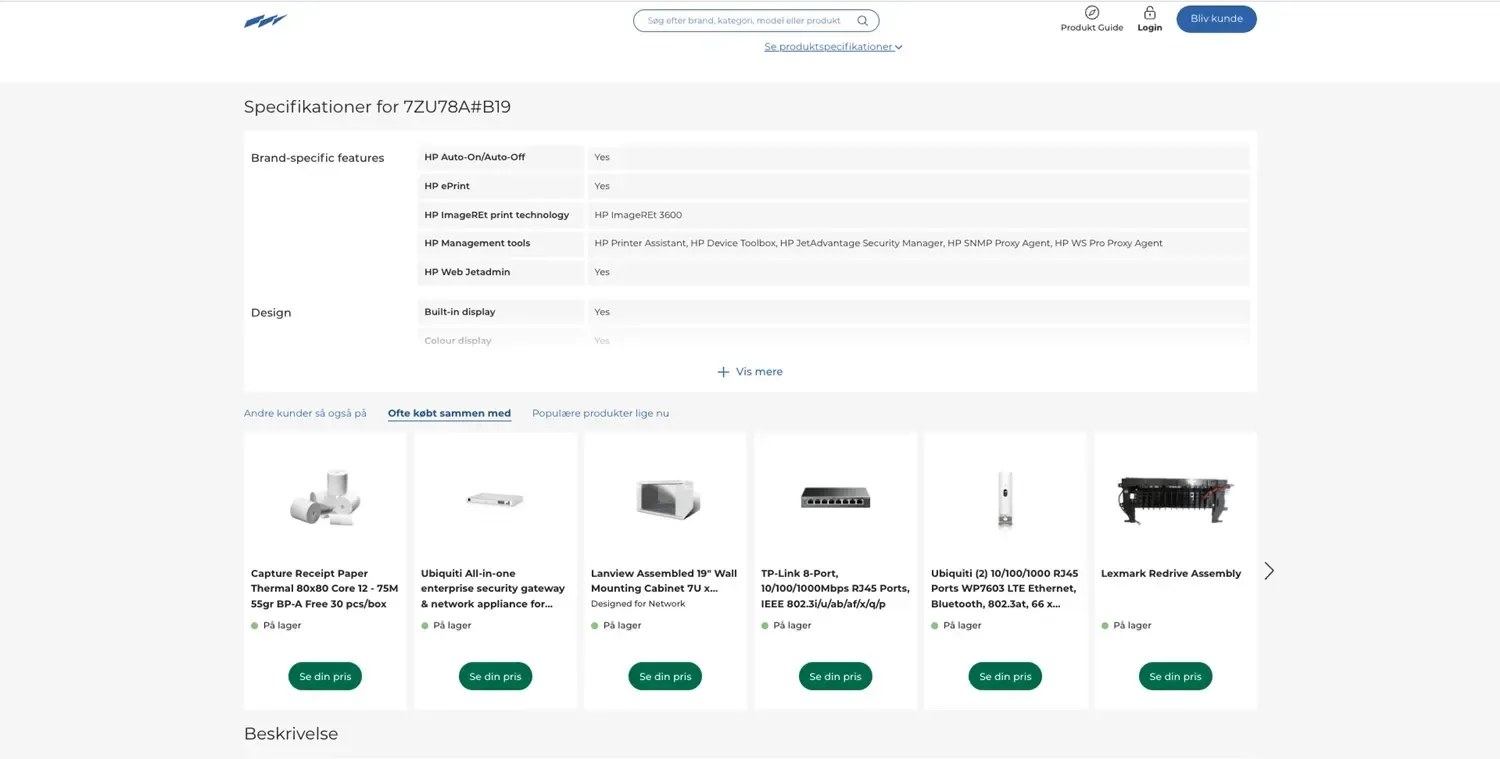
Task: Open Ubiquiti security gateway product image
Action: 495,499
